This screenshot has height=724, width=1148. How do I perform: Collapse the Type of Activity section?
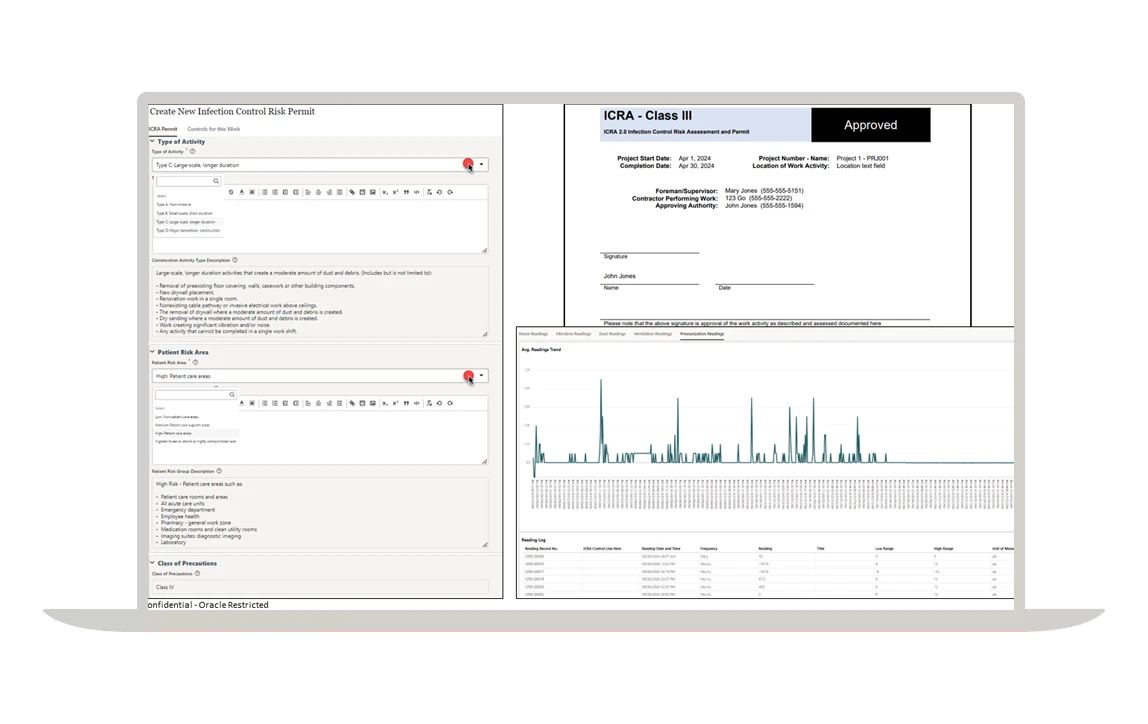pyautogui.click(x=152, y=142)
